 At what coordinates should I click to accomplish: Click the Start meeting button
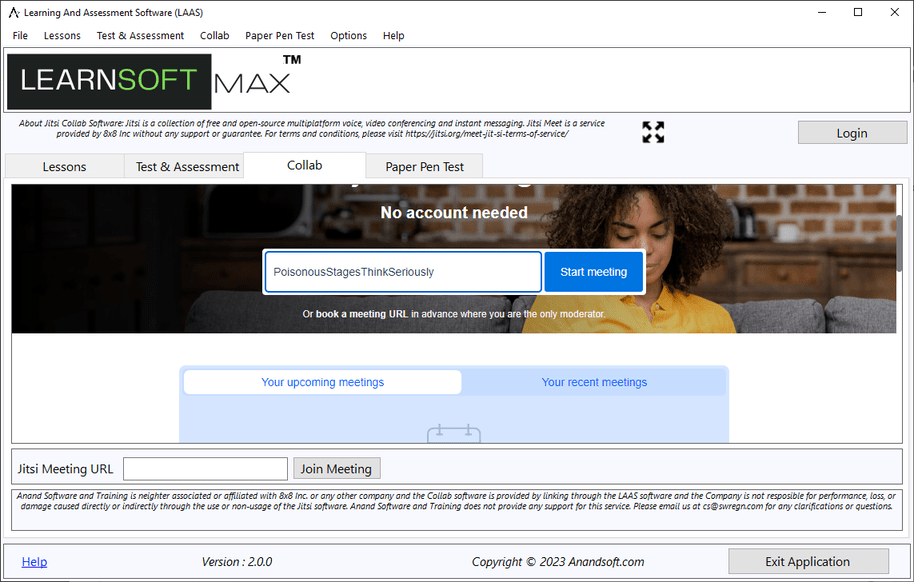(x=593, y=272)
